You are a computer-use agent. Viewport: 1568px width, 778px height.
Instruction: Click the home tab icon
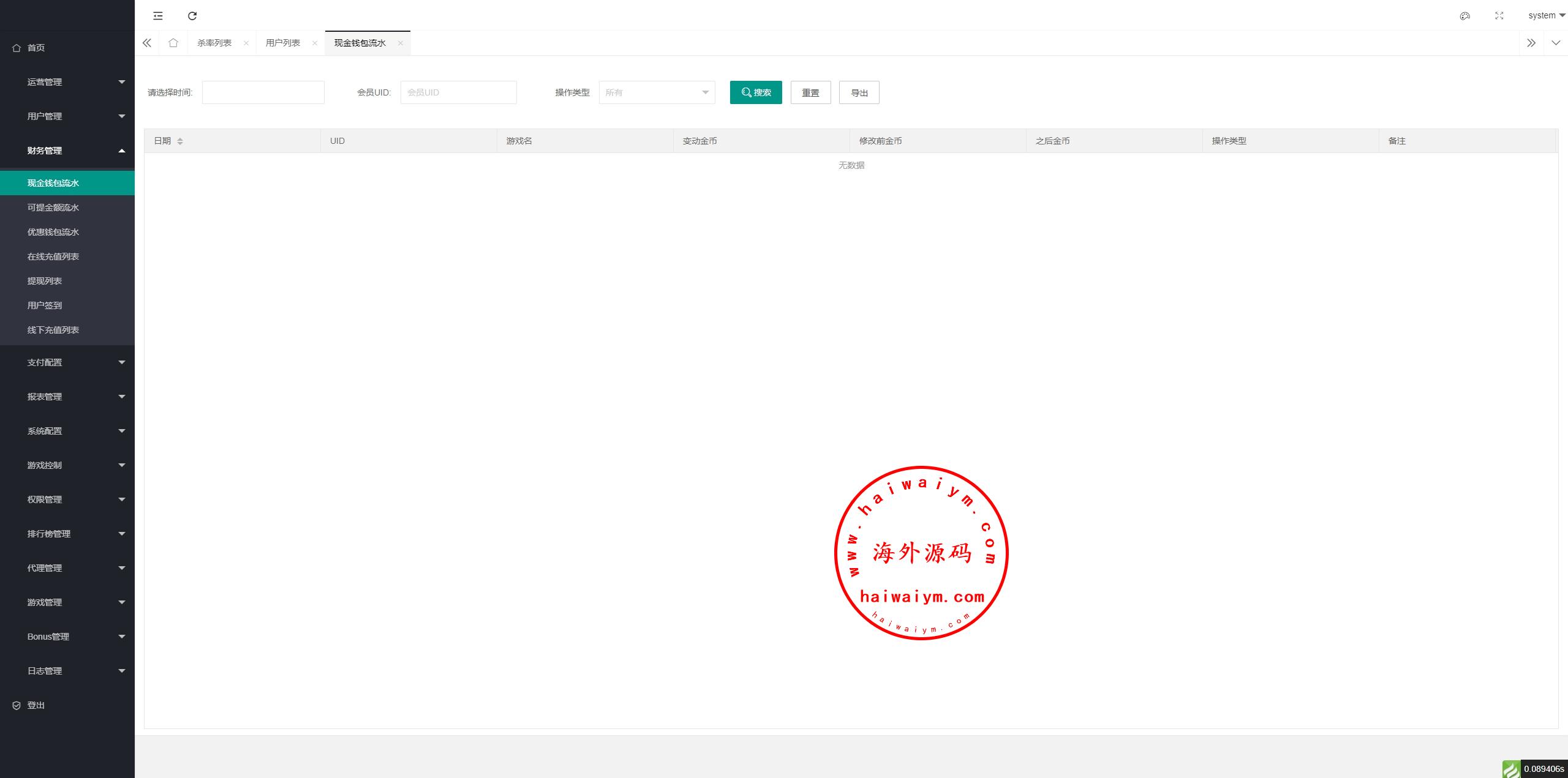coord(173,43)
